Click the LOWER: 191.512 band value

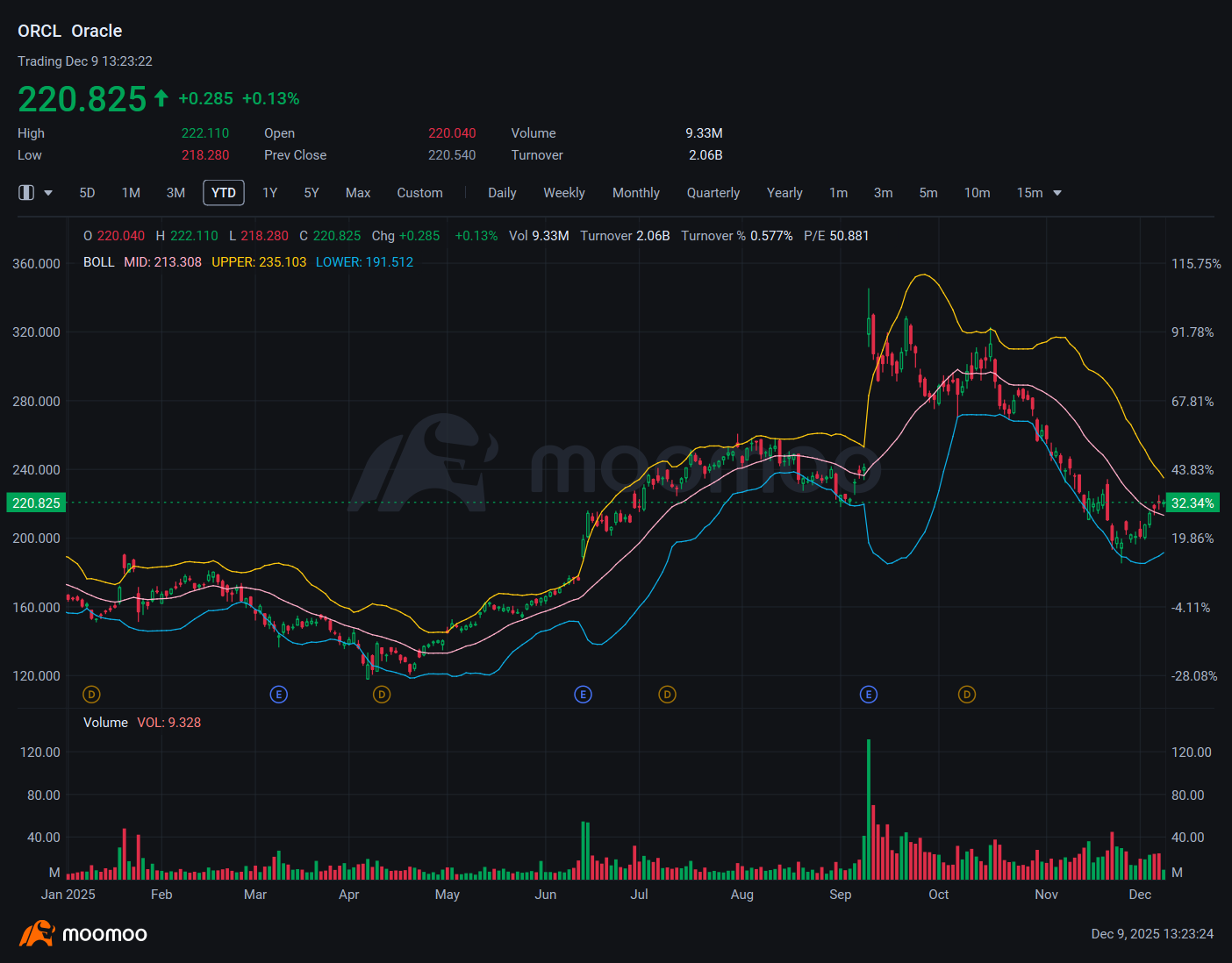(x=364, y=262)
